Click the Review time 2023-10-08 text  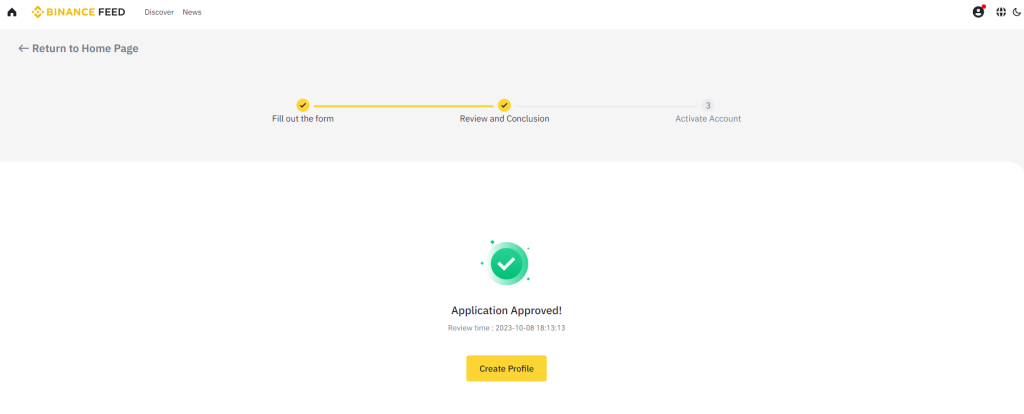point(506,328)
